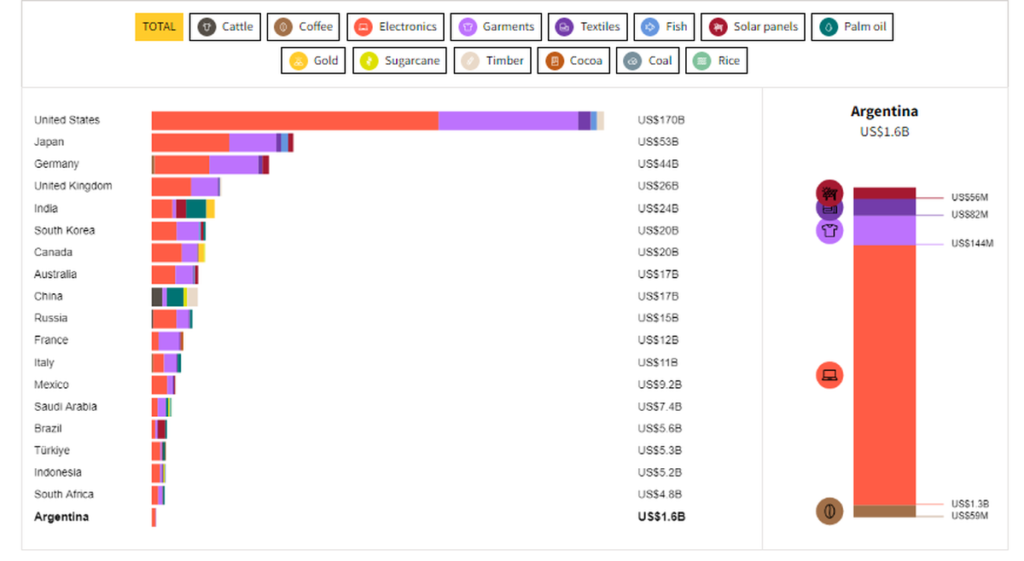Switch to the TOTAL view

point(159,27)
